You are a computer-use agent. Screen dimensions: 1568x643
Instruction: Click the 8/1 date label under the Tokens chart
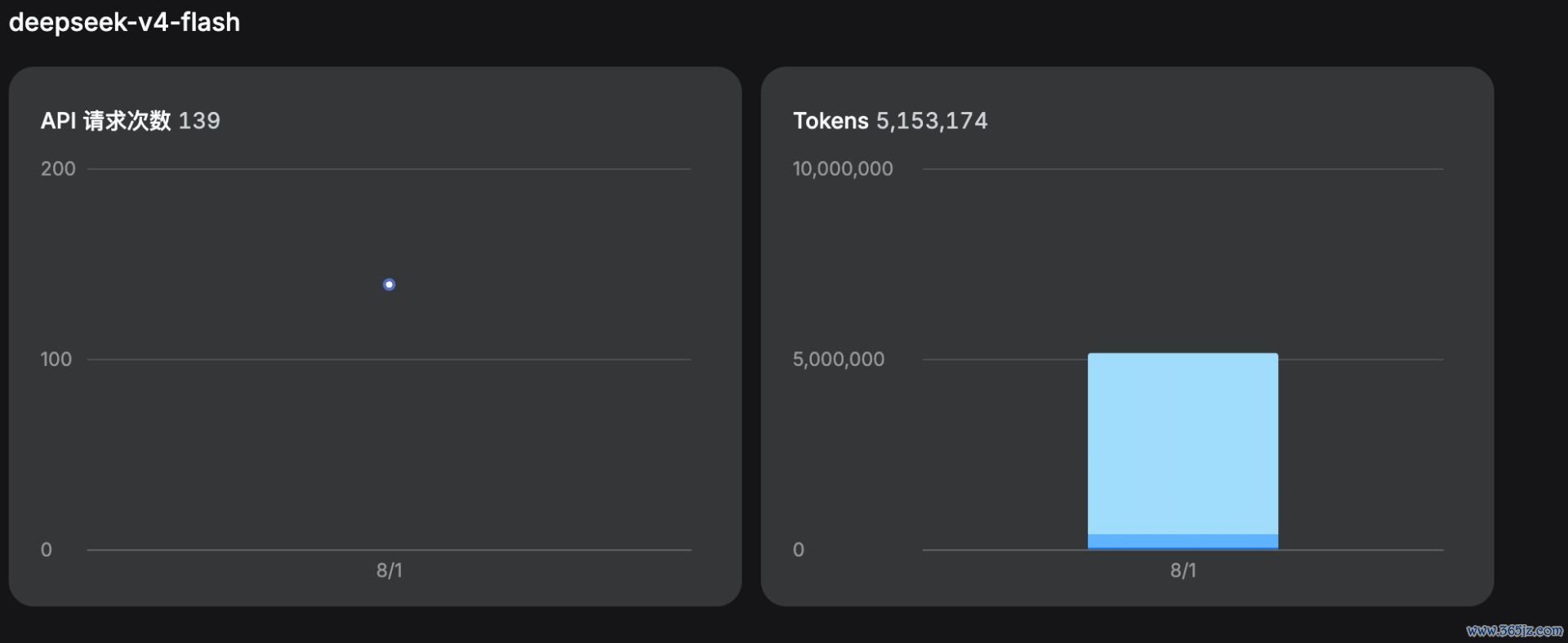[x=1183, y=570]
